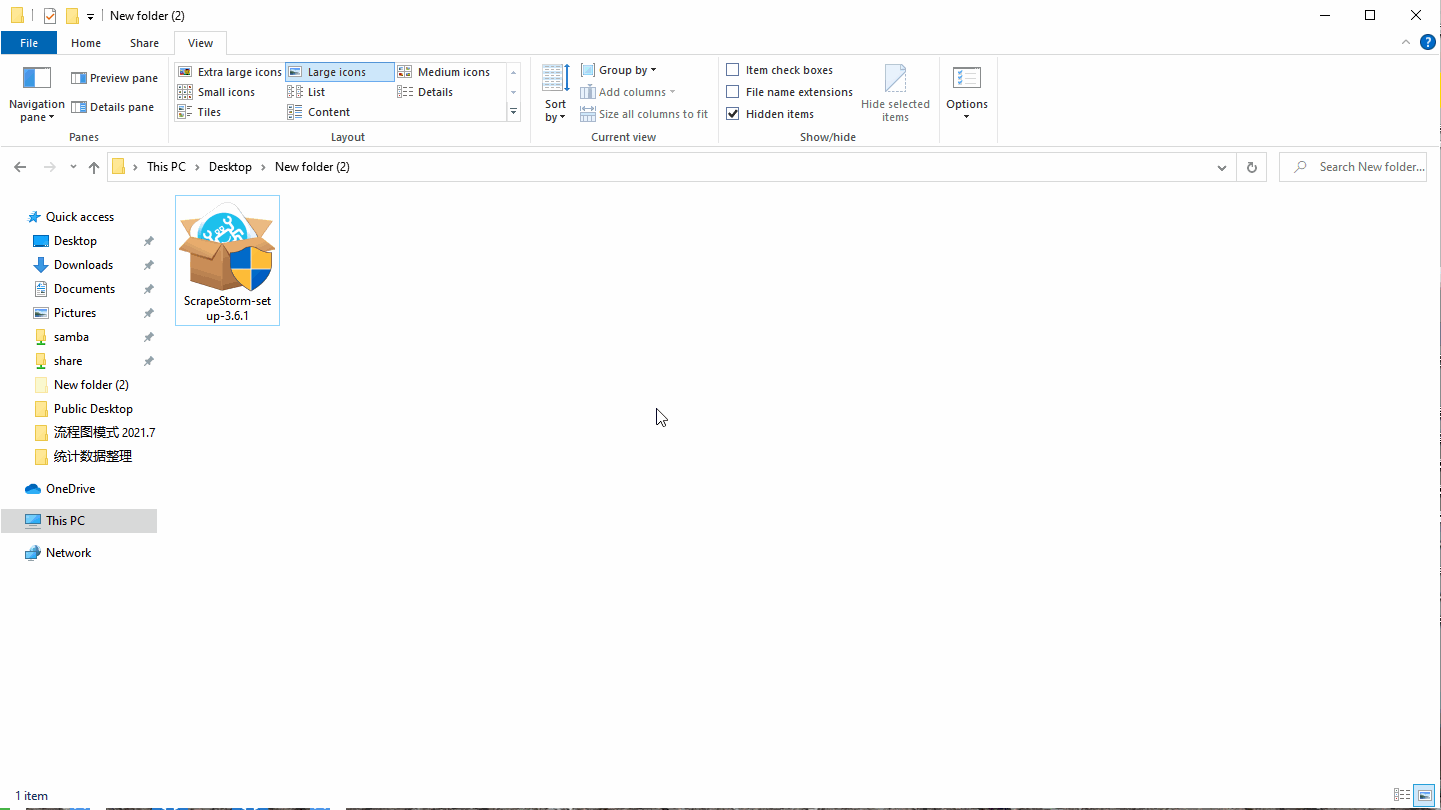Image resolution: width=1441 pixels, height=810 pixels.
Task: Click the Properties quick access toolbar icon
Action: tap(49, 15)
